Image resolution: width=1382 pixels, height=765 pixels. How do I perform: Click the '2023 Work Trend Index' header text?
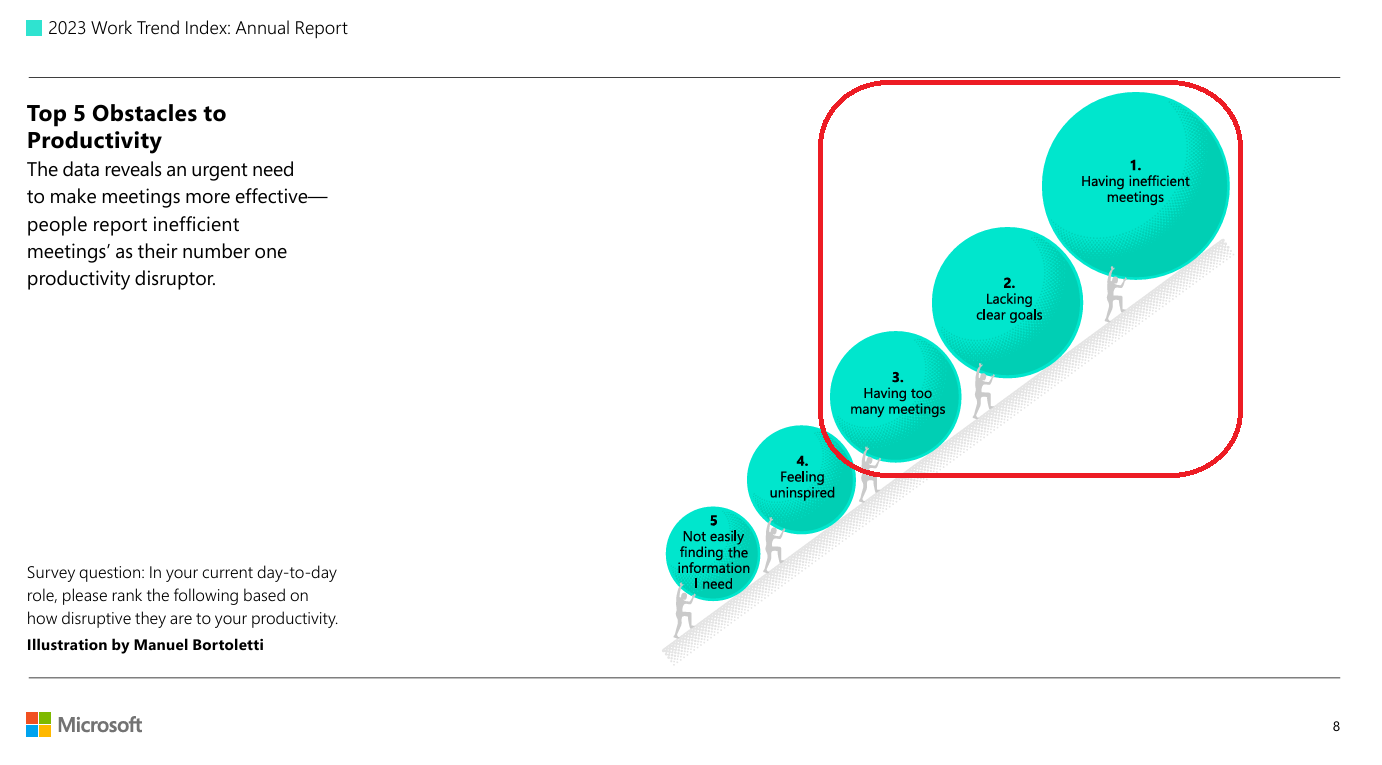198,29
